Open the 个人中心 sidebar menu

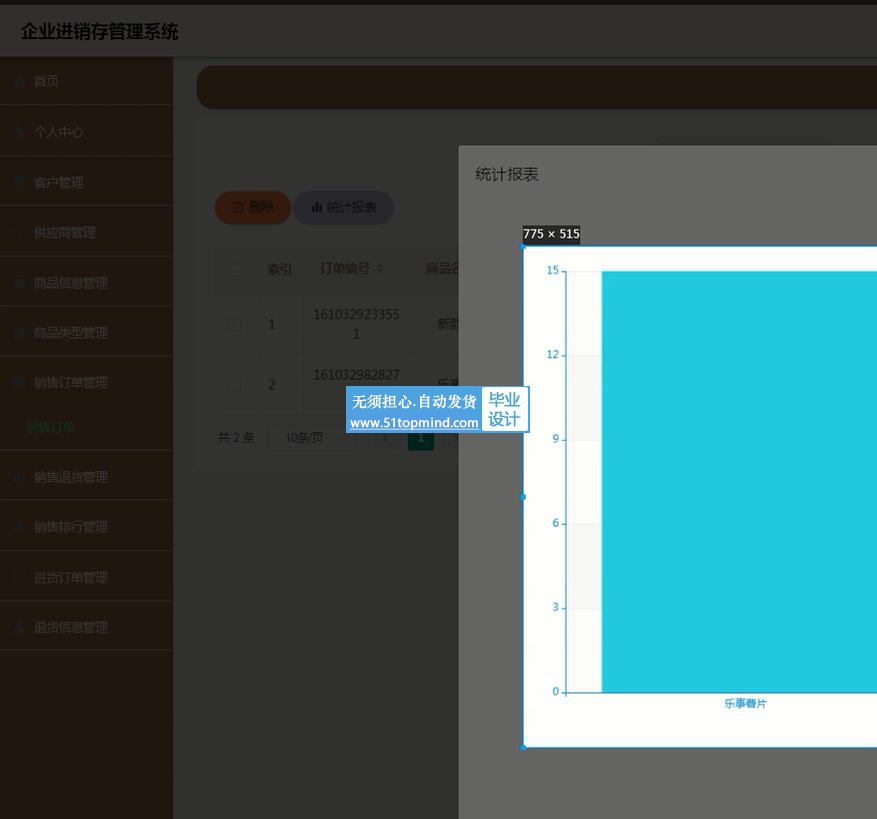[x=86, y=132]
